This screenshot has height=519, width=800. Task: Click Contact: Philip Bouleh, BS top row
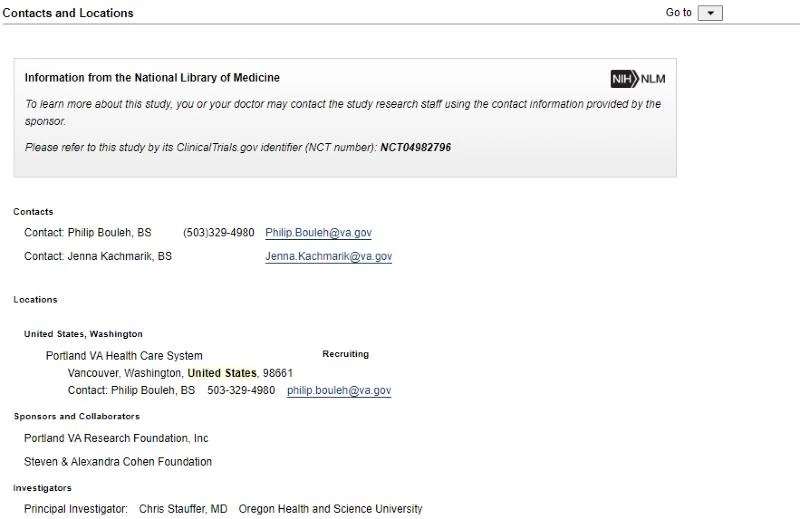coord(88,233)
